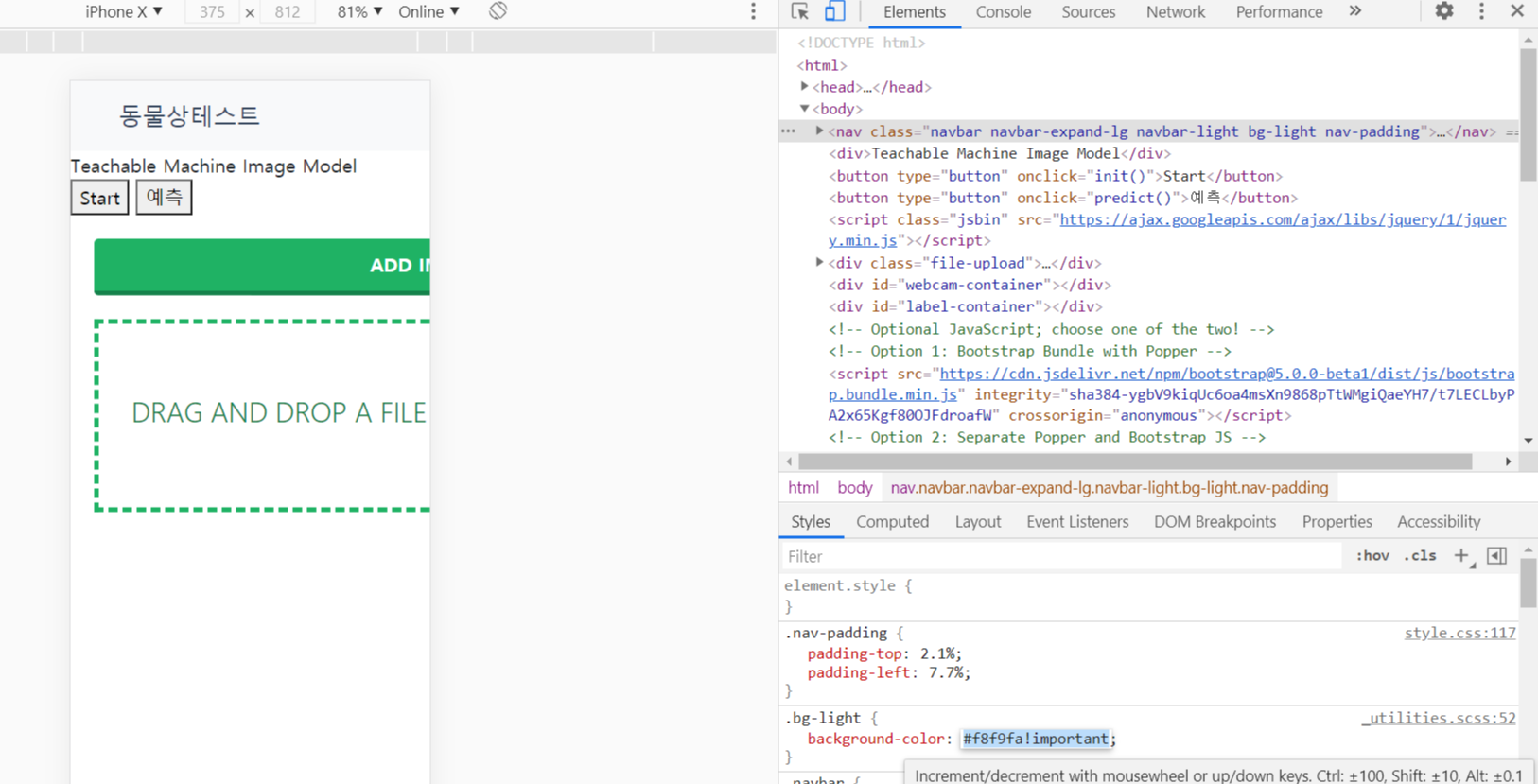Image resolution: width=1538 pixels, height=784 pixels.
Task: Open the 81% zoom dropdown
Action: tap(359, 11)
